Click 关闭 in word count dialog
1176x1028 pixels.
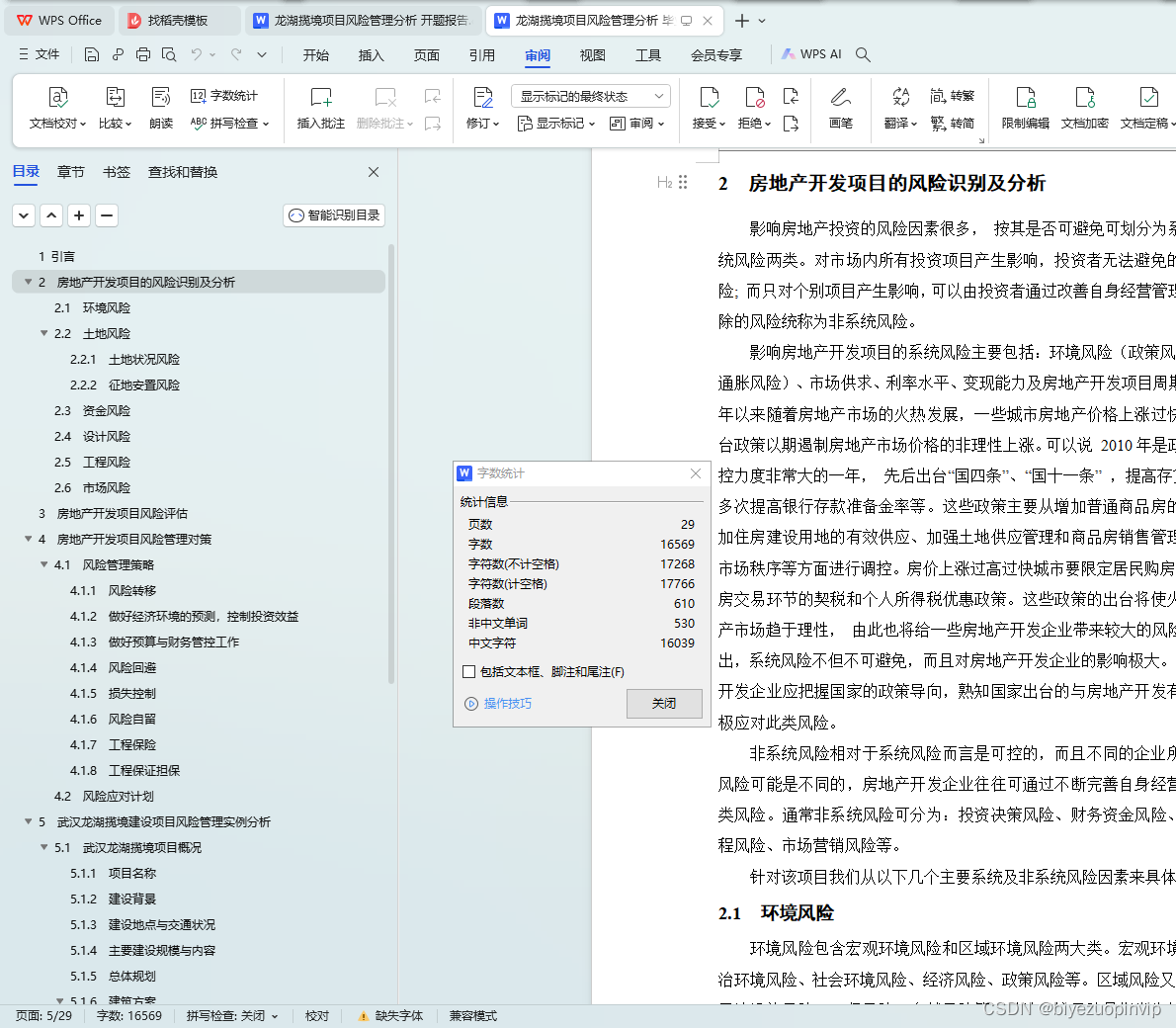point(664,703)
